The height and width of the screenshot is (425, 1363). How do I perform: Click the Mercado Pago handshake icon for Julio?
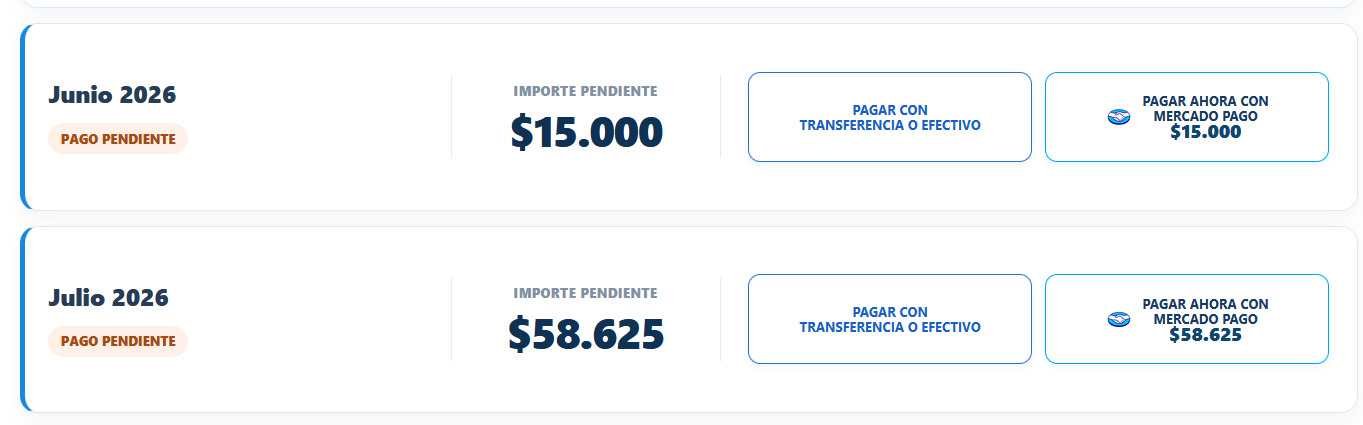pos(1119,319)
